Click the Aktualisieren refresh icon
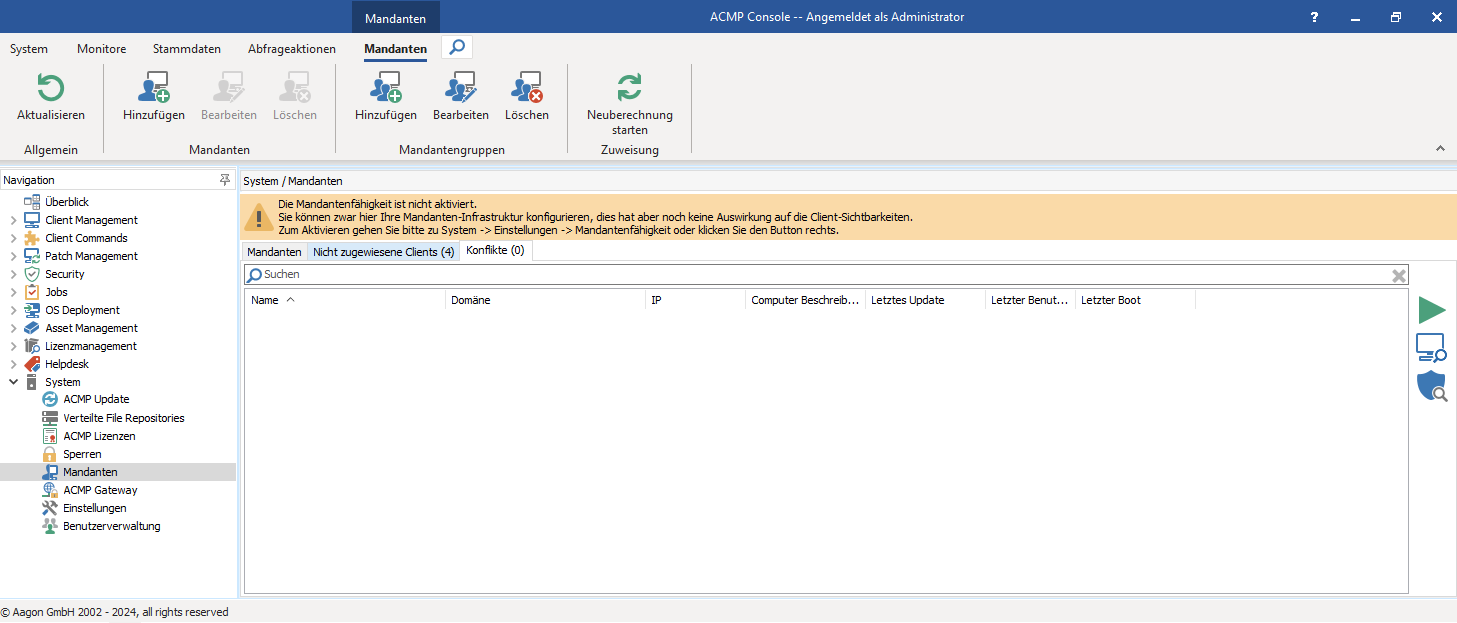The image size is (1457, 623). coord(50,89)
